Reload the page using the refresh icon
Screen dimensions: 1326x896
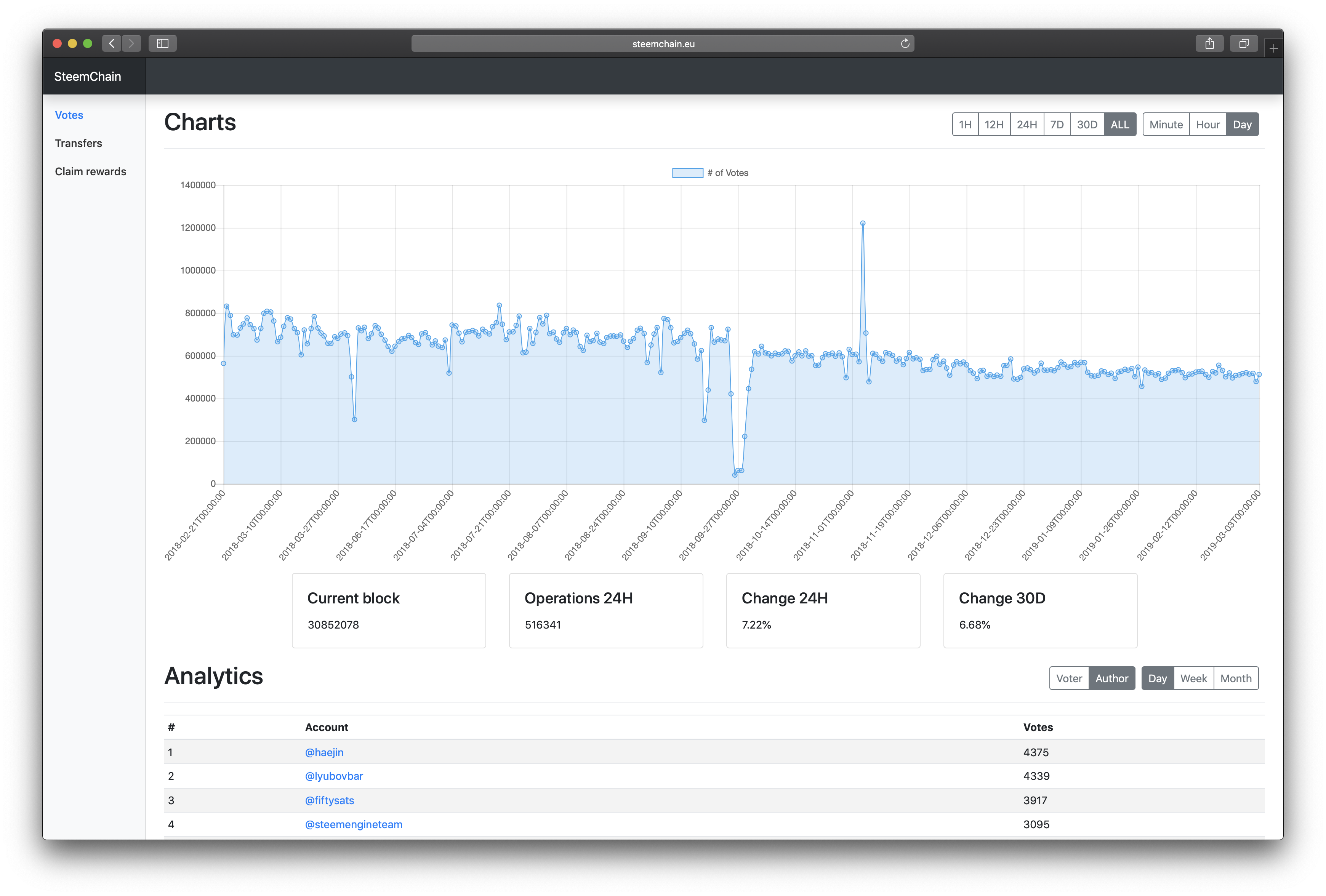coord(905,44)
